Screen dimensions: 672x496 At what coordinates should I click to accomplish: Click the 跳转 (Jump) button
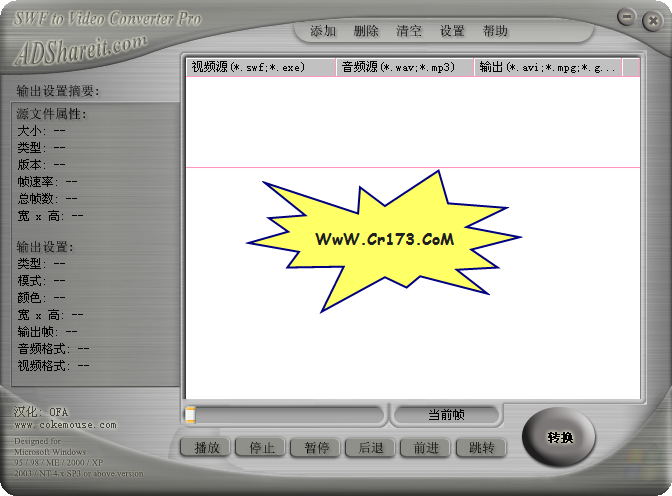pos(481,448)
